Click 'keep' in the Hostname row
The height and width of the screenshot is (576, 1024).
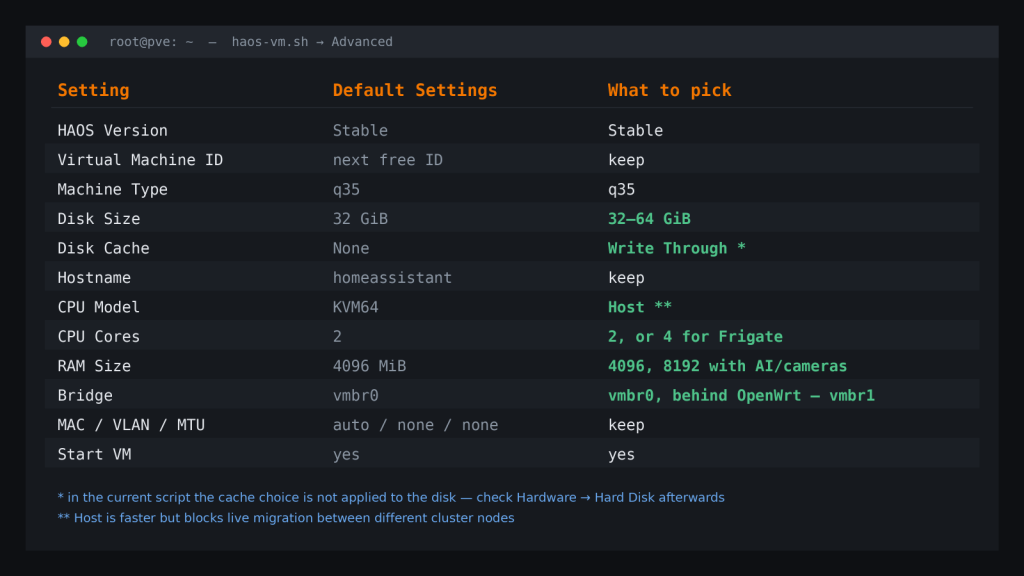[x=626, y=278]
